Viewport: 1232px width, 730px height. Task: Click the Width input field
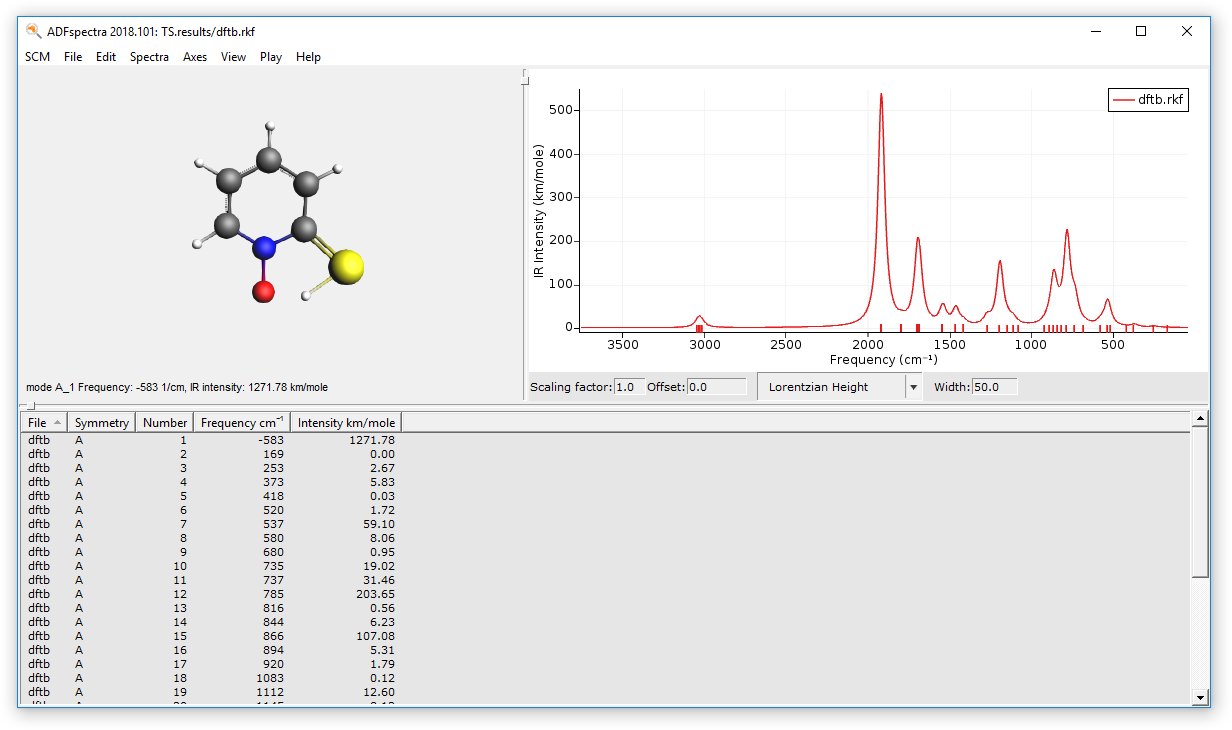(x=995, y=387)
